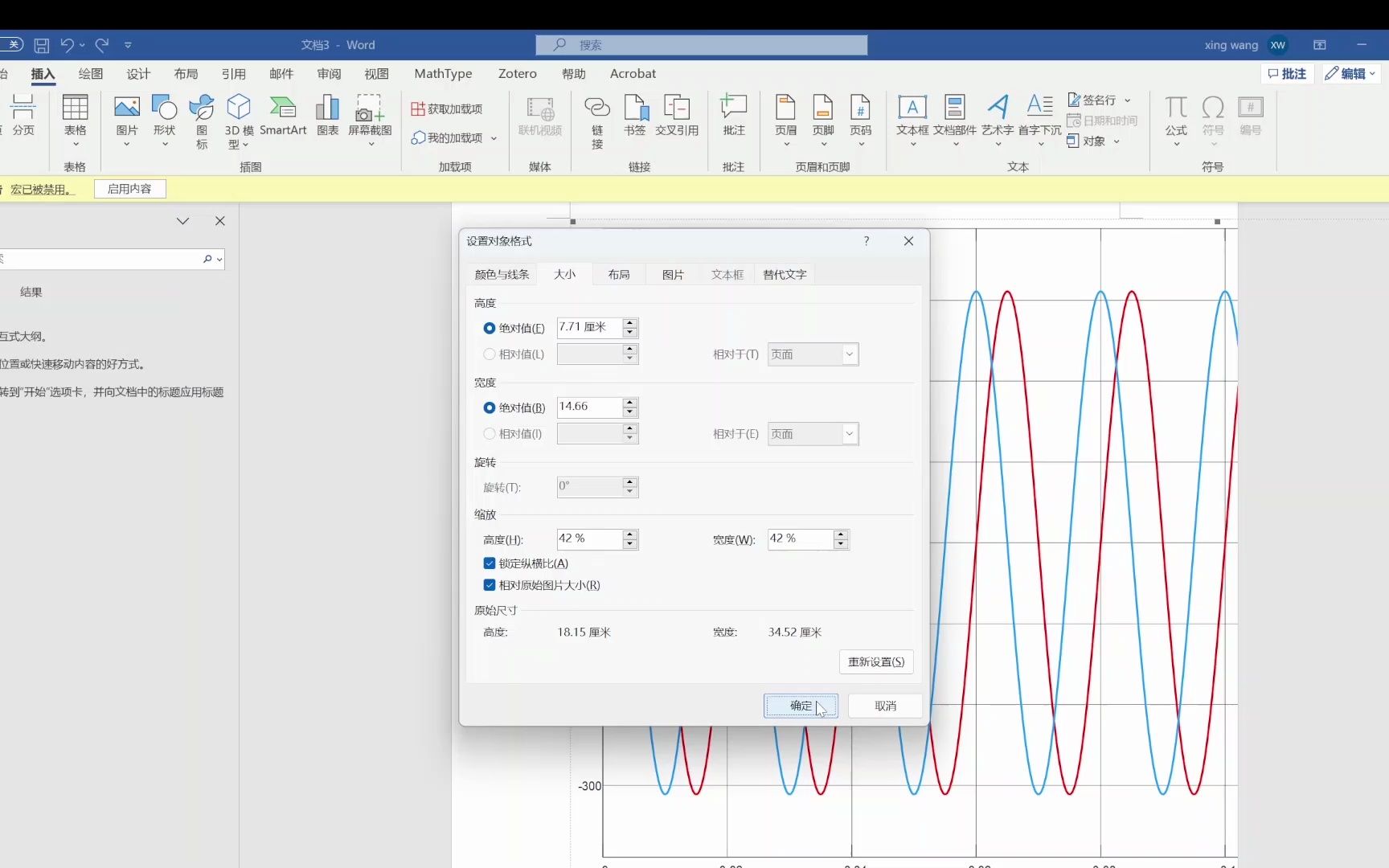
Task: Toggle 相对原始图片大小(R) checkbox
Action: (489, 585)
